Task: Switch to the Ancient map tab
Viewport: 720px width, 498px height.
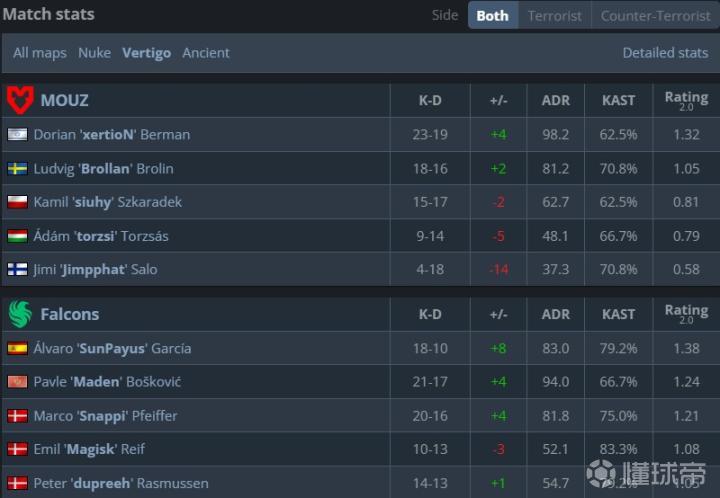Action: [205, 52]
